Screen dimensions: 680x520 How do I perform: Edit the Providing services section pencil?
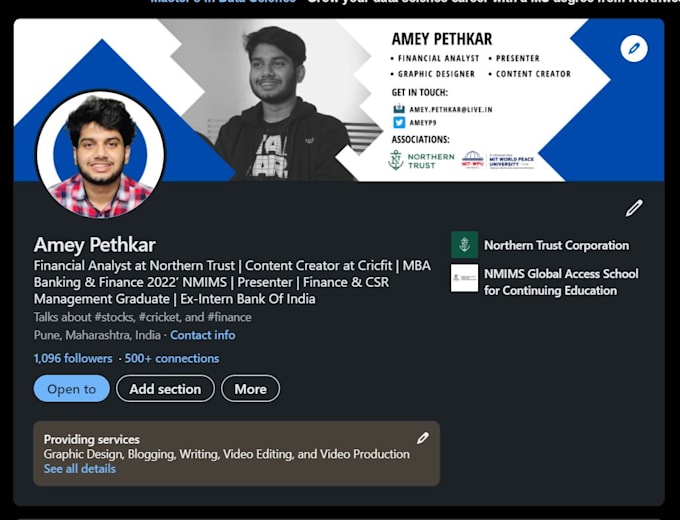point(423,438)
